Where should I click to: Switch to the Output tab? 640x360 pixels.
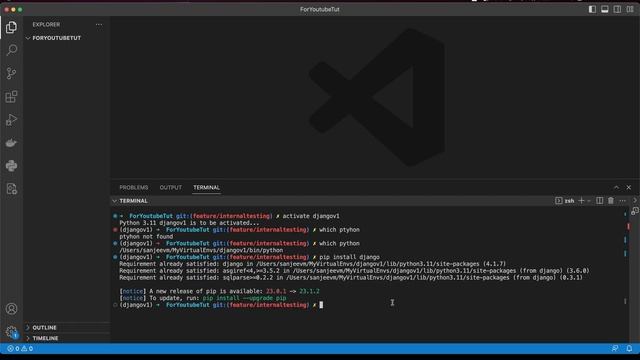171,187
